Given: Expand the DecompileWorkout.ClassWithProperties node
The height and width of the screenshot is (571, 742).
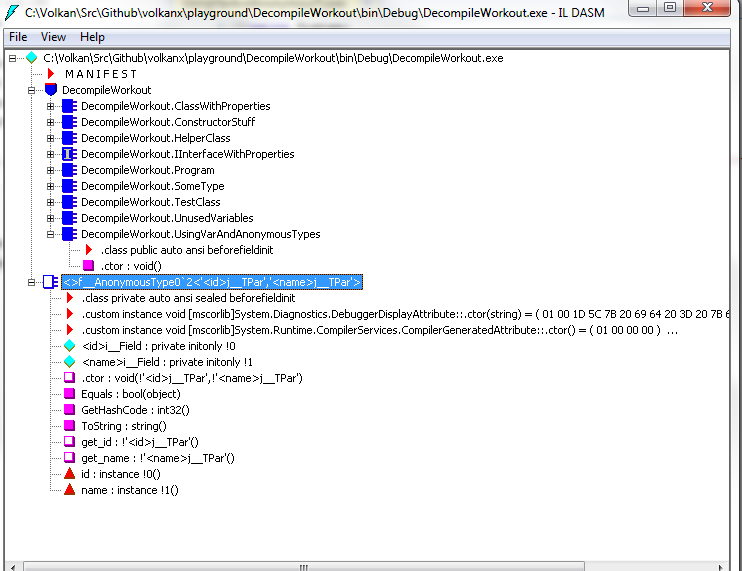Looking at the screenshot, I should (x=50, y=106).
